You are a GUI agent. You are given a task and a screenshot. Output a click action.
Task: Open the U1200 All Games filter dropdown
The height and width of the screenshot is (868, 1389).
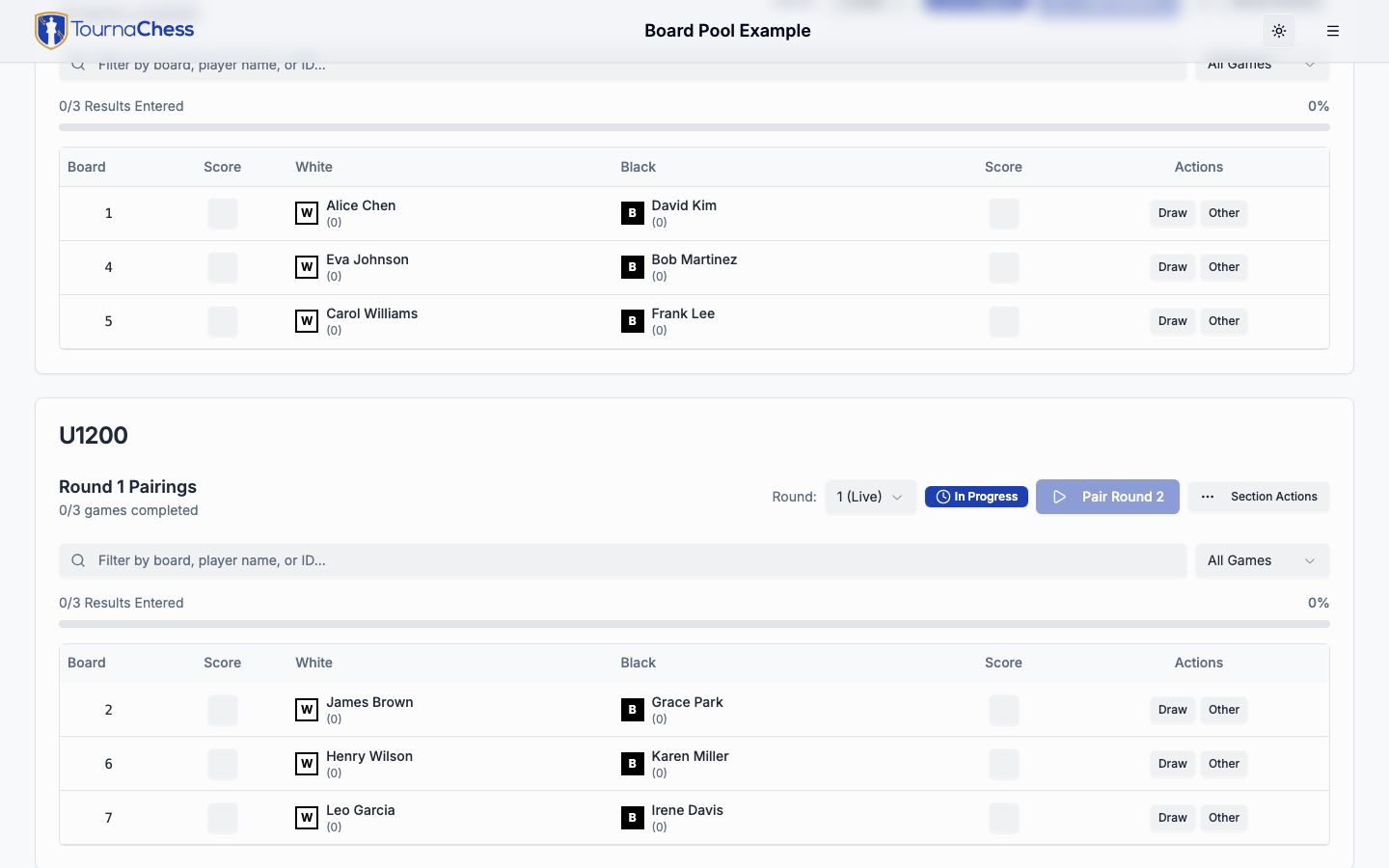pos(1262,560)
